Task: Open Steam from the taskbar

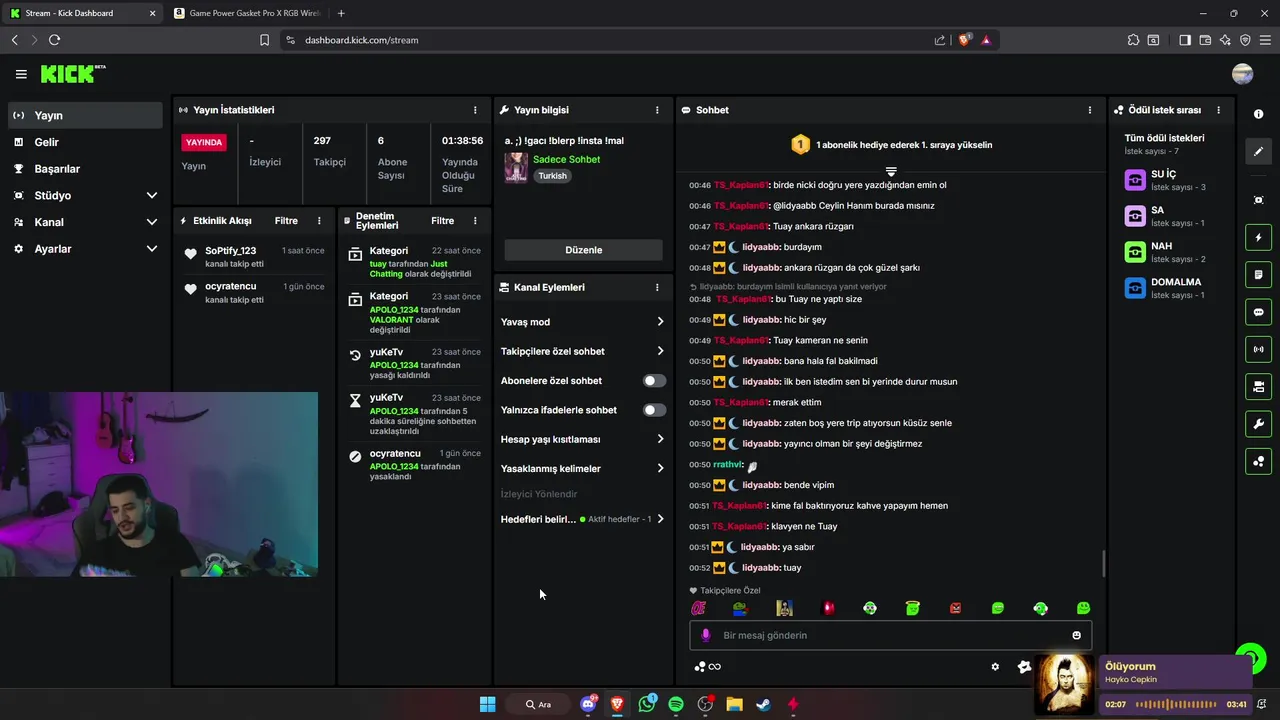Action: pos(763,704)
